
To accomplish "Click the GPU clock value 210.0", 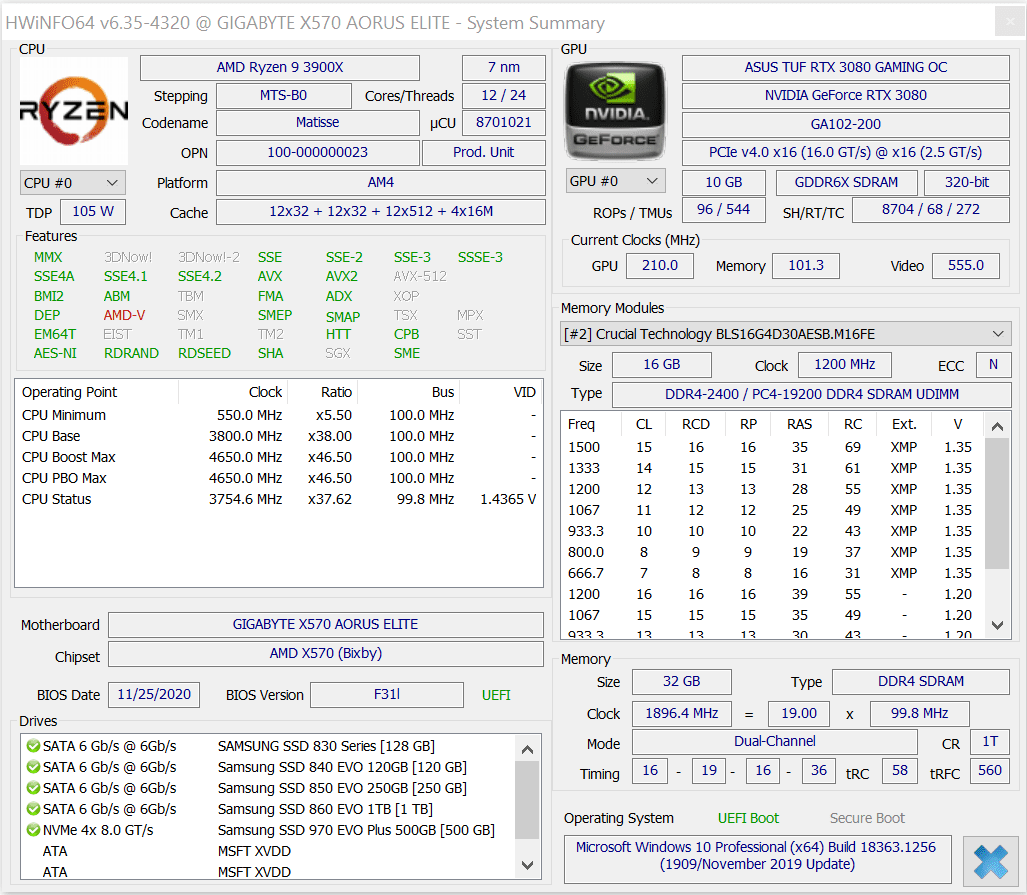I will (660, 265).
